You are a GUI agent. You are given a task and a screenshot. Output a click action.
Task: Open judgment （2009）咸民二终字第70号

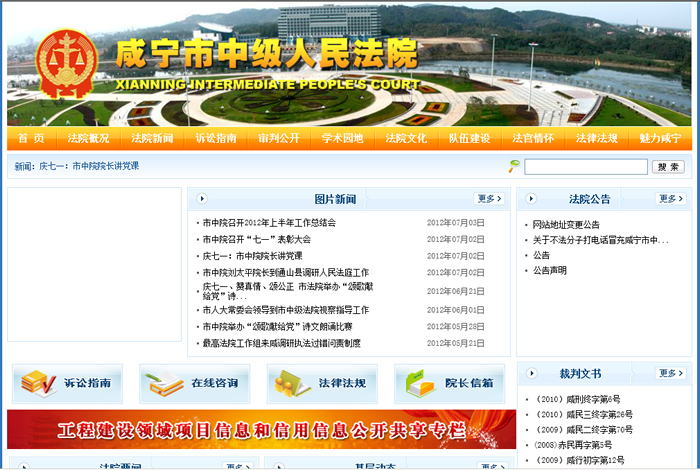coord(583,430)
